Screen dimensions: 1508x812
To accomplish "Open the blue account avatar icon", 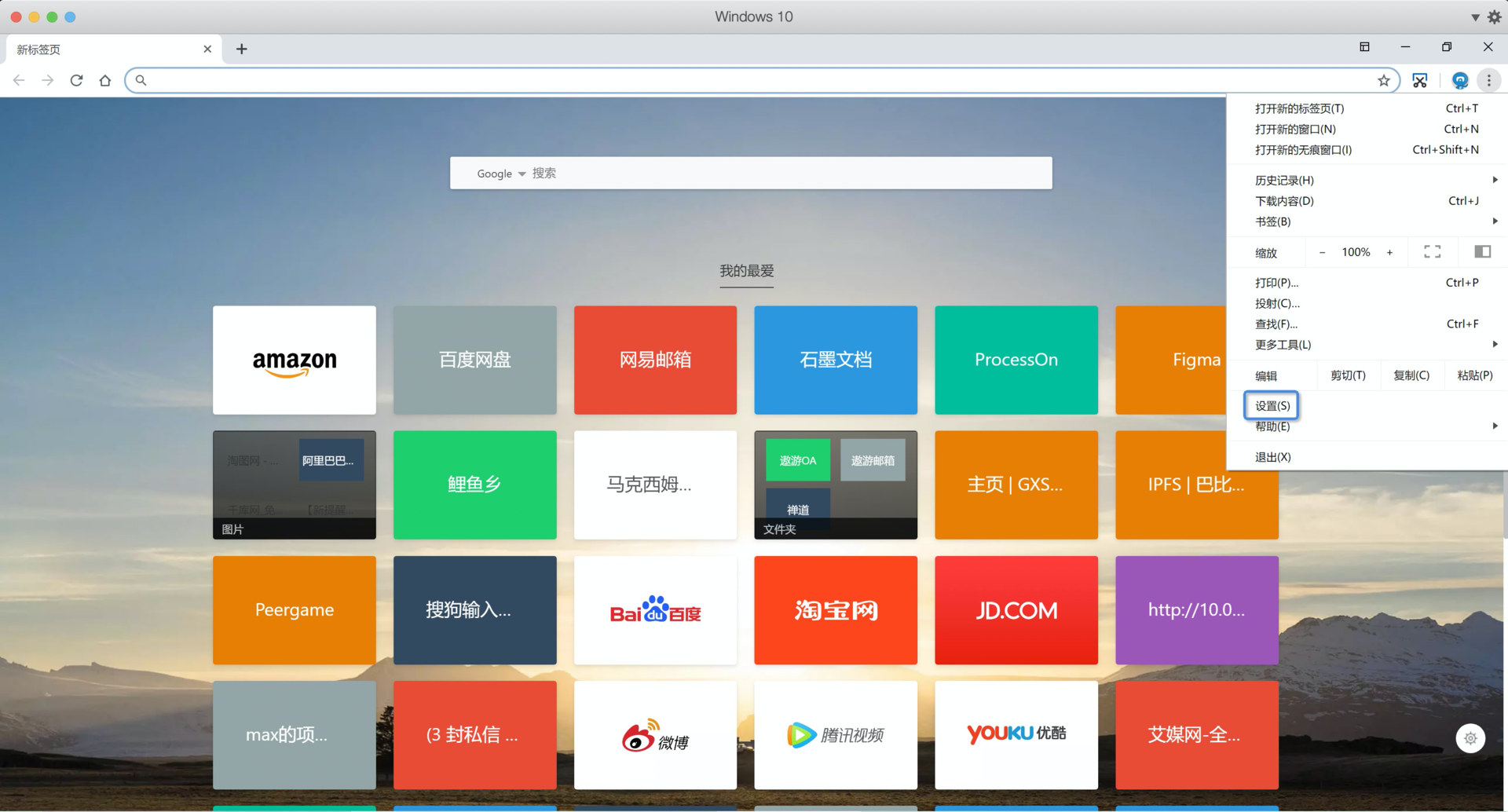I will [1460, 80].
